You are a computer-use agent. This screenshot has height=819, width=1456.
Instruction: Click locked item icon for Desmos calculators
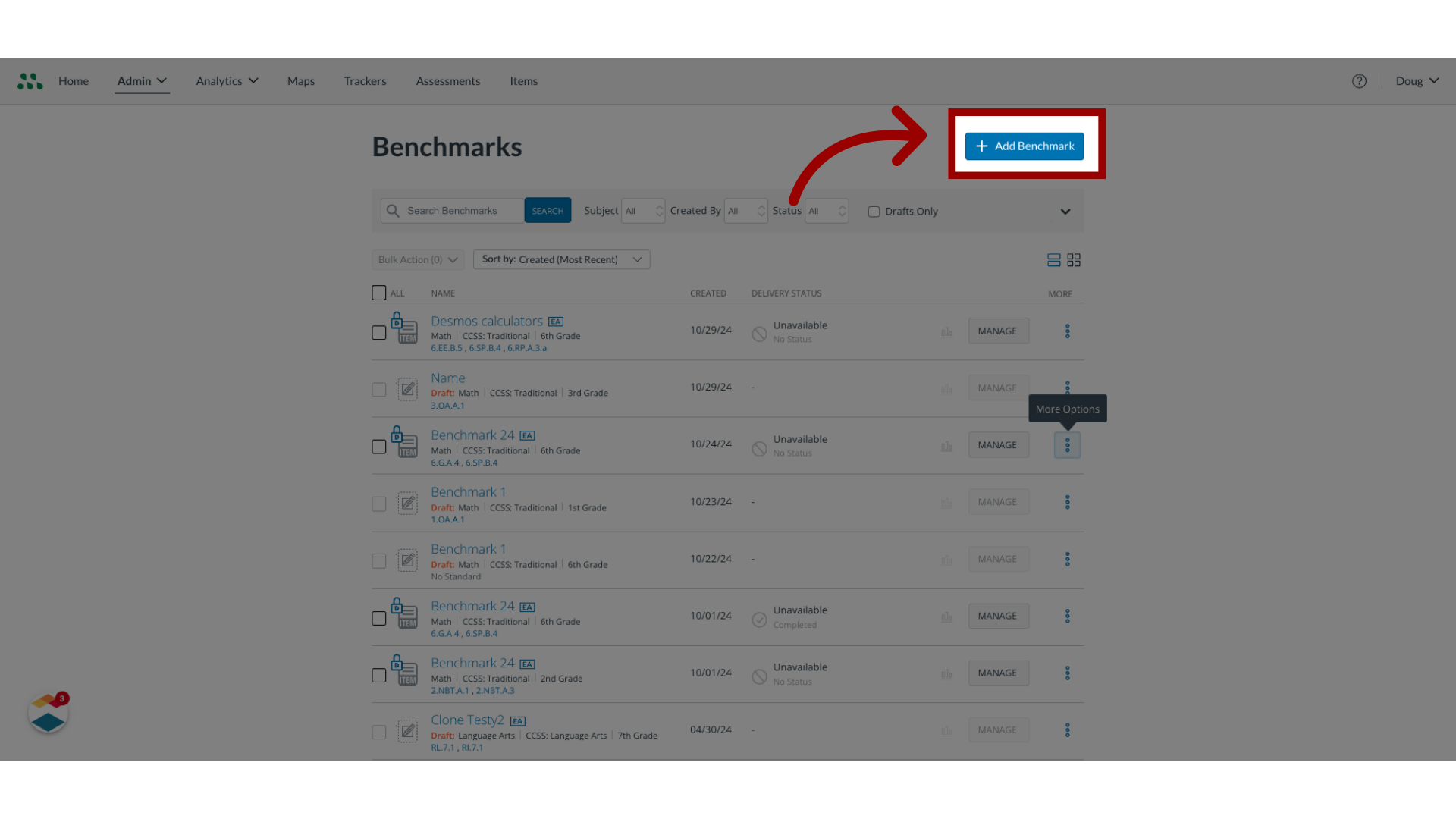pyautogui.click(x=404, y=328)
